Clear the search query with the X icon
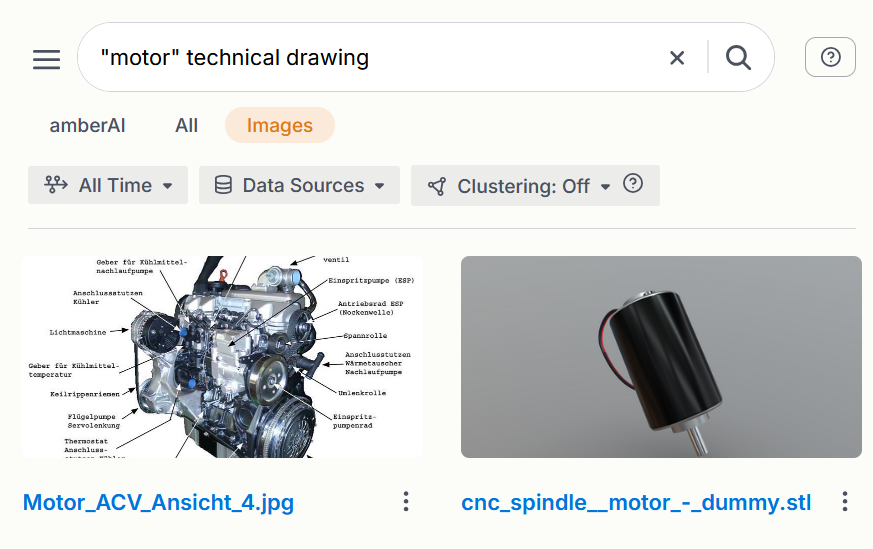 click(x=677, y=58)
